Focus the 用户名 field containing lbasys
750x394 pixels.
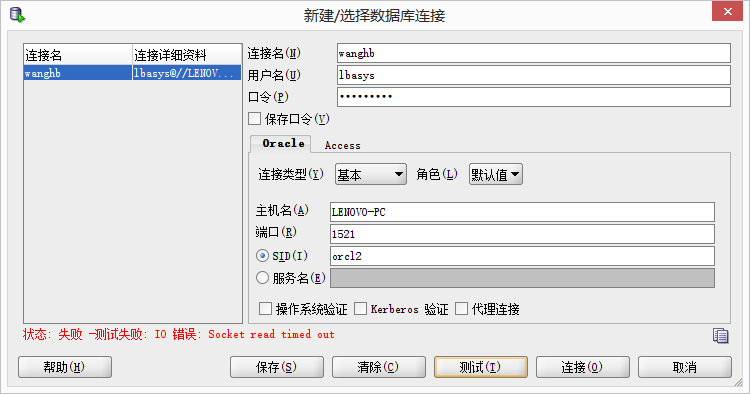[x=534, y=75]
